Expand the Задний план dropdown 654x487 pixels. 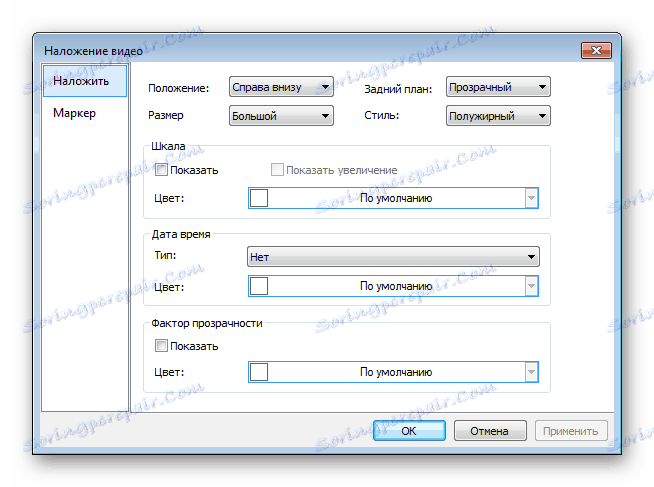click(498, 87)
